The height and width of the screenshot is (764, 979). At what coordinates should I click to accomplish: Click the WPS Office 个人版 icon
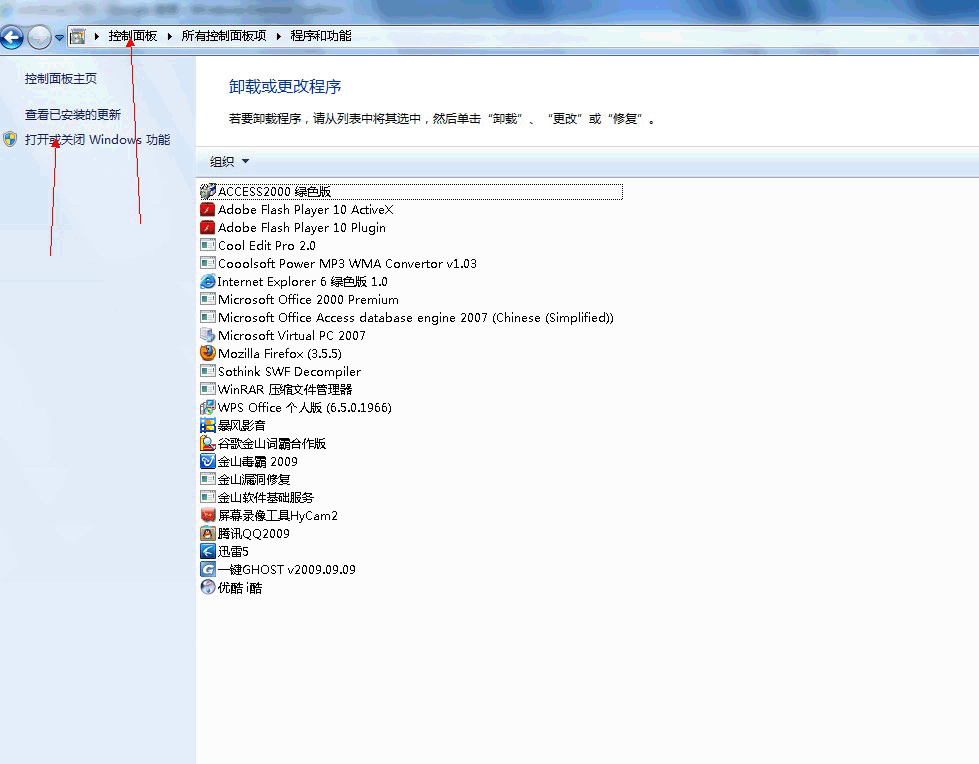click(x=208, y=408)
